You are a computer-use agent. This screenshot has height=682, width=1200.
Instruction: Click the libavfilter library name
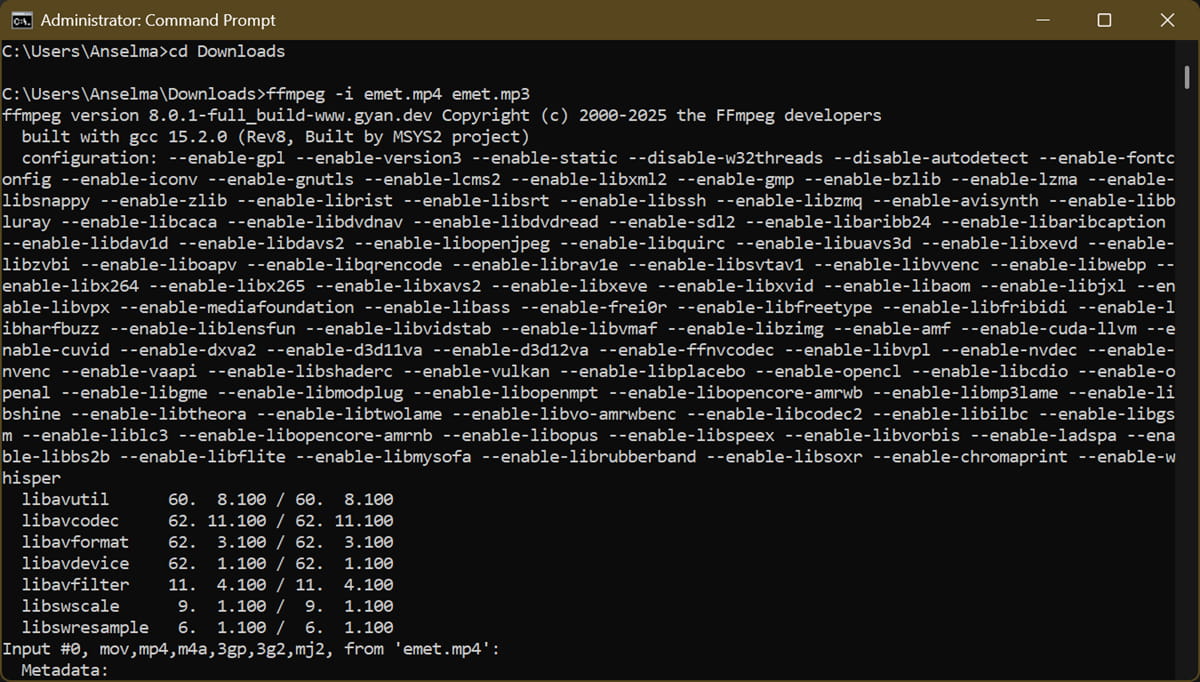(x=75, y=584)
